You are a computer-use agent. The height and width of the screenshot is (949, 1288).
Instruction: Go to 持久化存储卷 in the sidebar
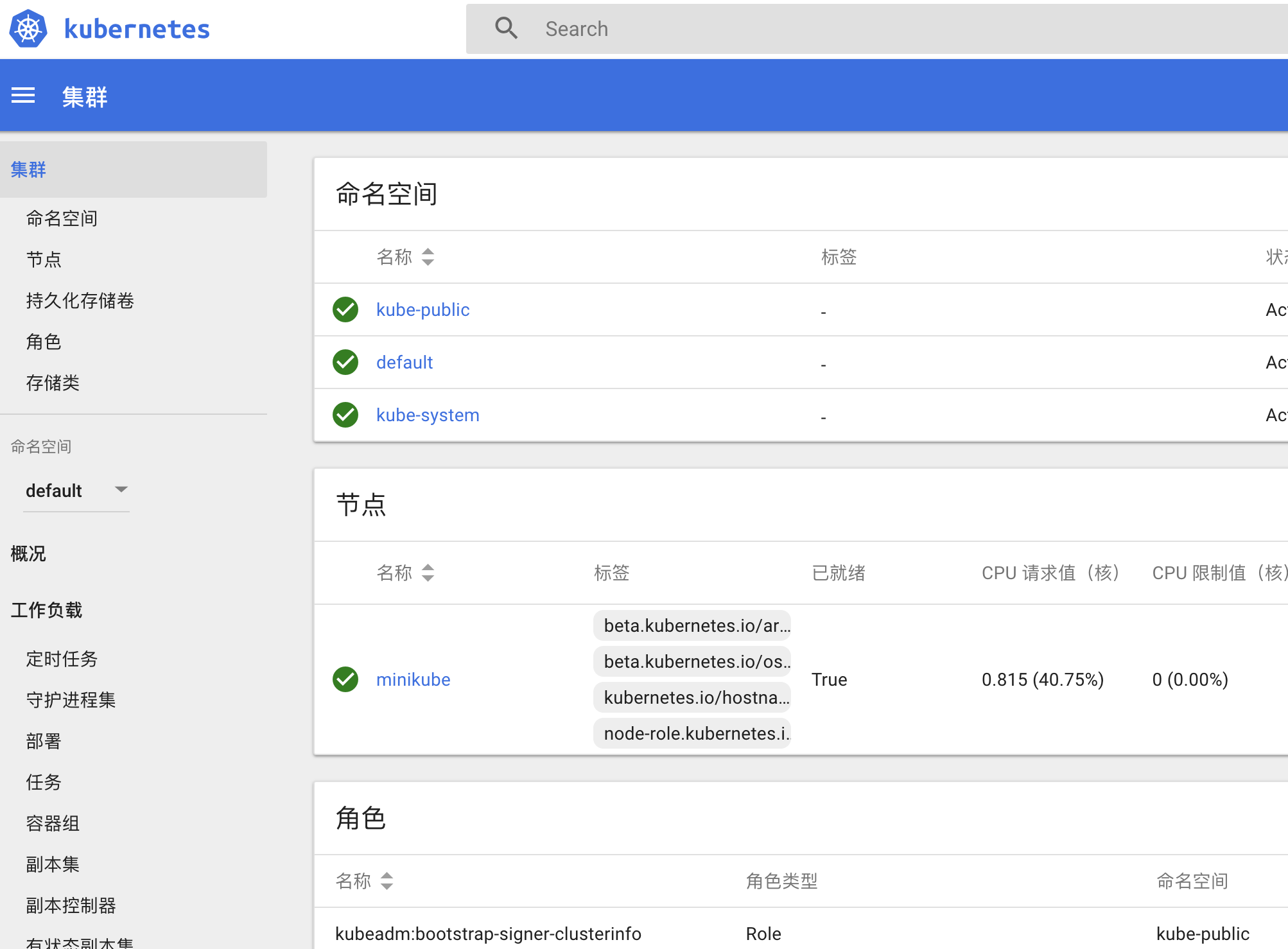coord(80,300)
